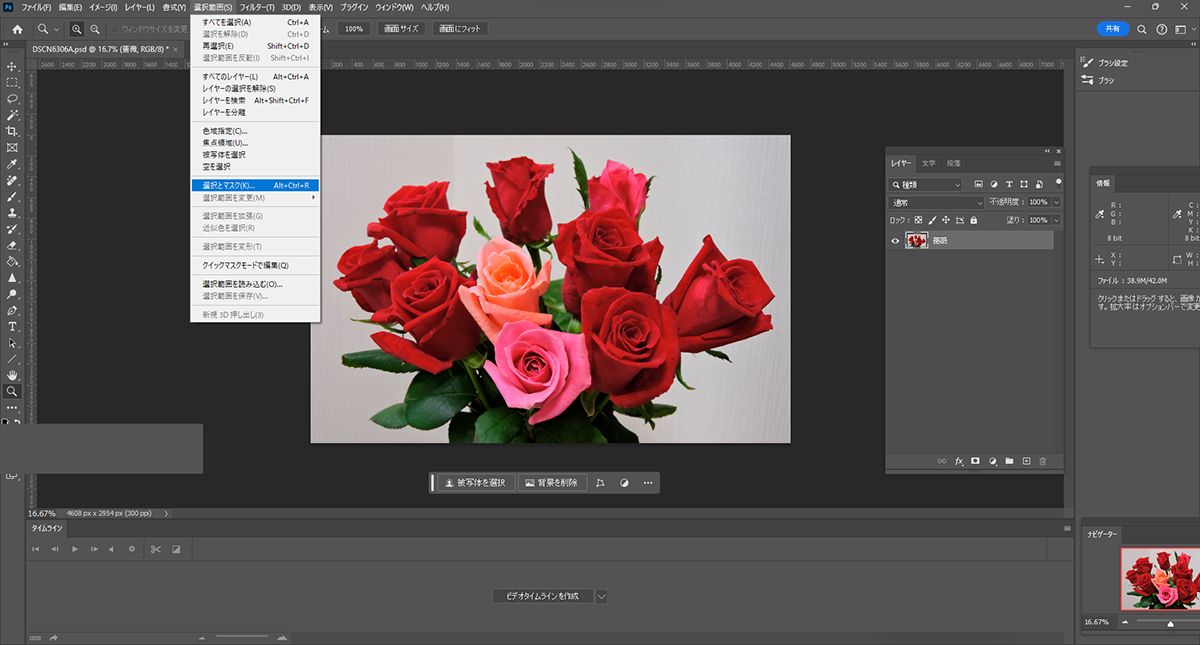The width and height of the screenshot is (1200, 645).
Task: Click the Home icon in options bar
Action: click(x=17, y=29)
